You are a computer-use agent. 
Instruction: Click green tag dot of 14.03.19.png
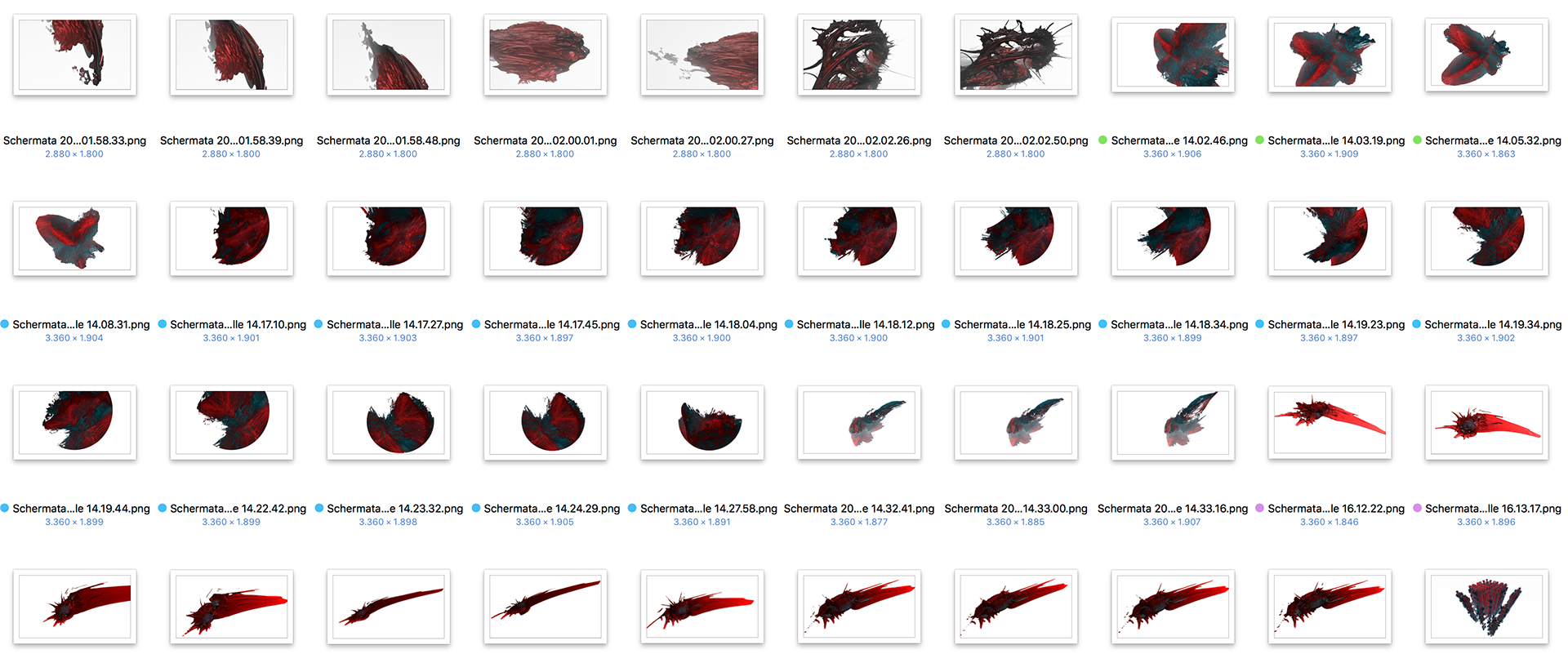(x=1259, y=140)
